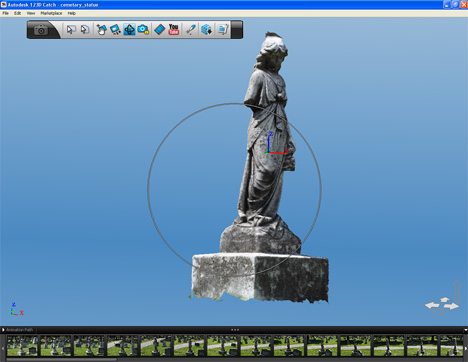
Task: Open the filmstrip panel options dropdown arrow
Action: click(x=465, y=330)
